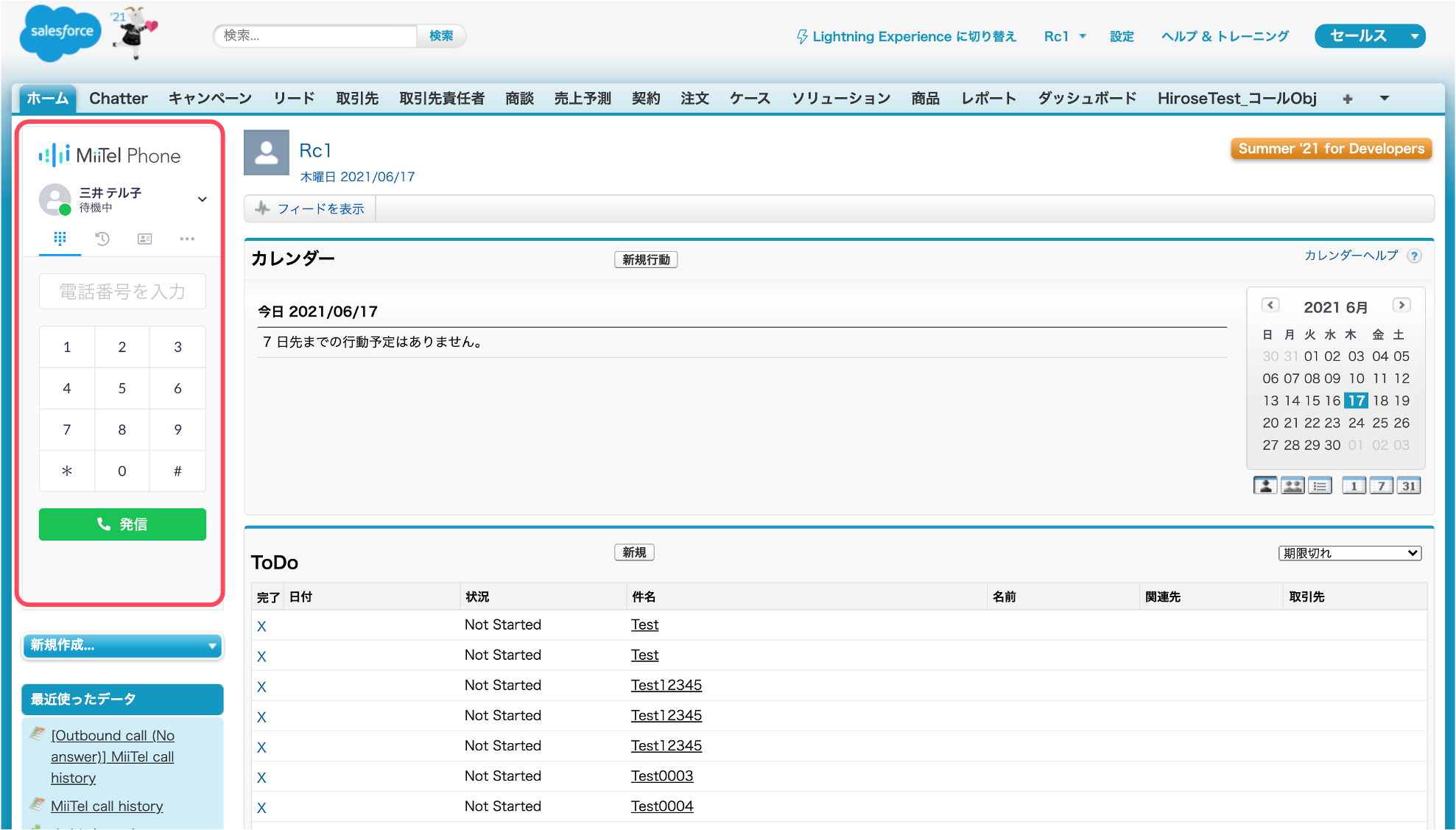Click the Rc1 profile name link
Image resolution: width=1456 pixels, height=830 pixels.
click(315, 150)
